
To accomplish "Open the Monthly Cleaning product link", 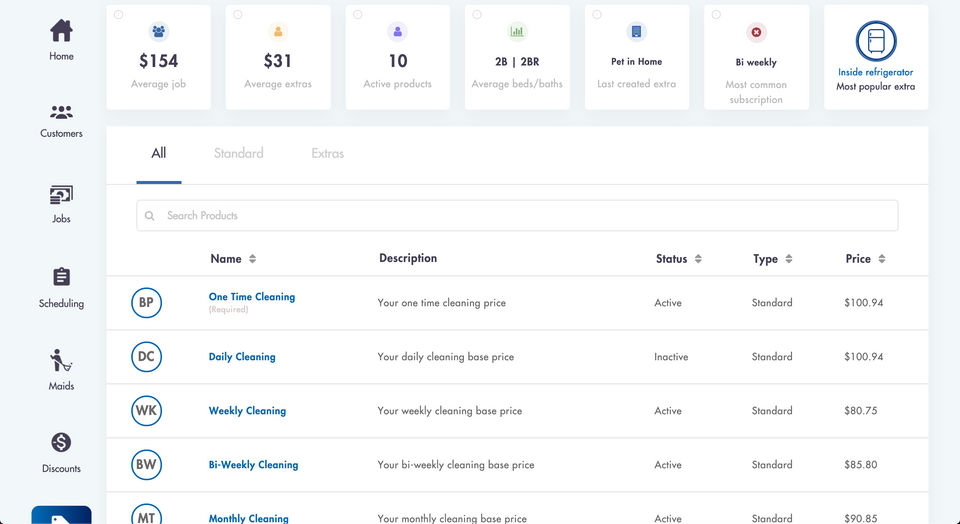I will [249, 518].
